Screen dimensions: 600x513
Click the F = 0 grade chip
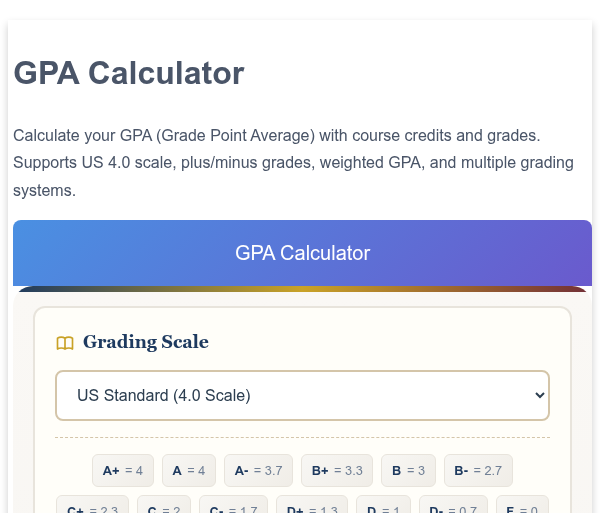[522, 504]
